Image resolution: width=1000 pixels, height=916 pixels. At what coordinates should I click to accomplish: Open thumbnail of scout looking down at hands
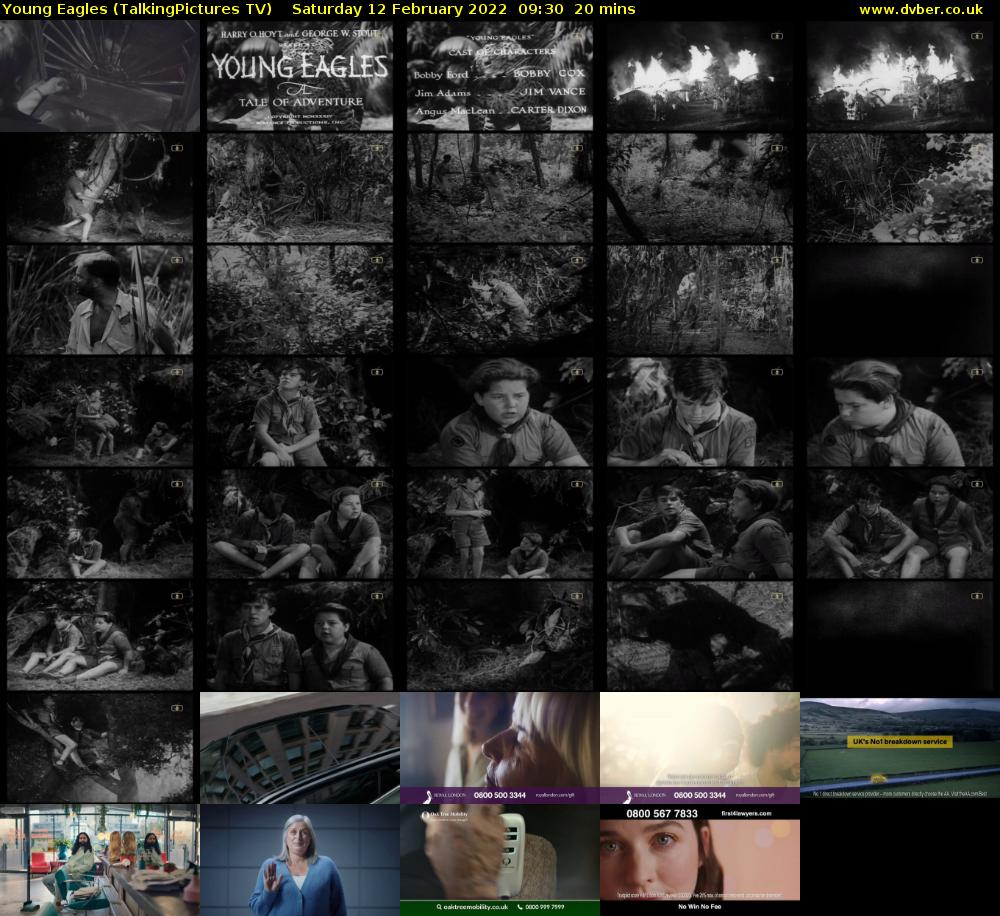[x=700, y=412]
